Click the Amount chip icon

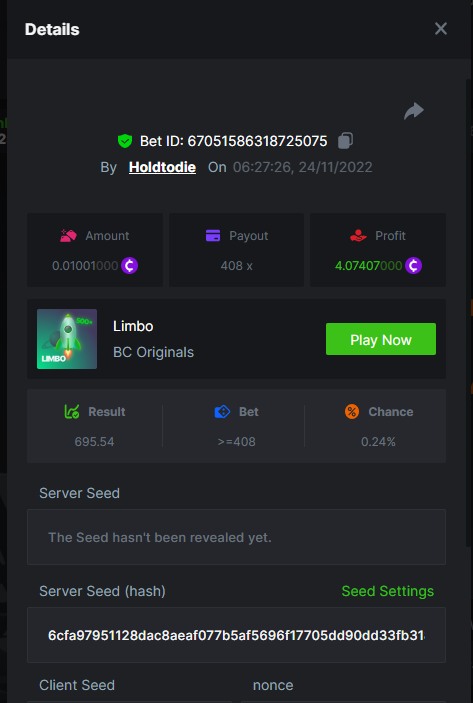pos(69,235)
